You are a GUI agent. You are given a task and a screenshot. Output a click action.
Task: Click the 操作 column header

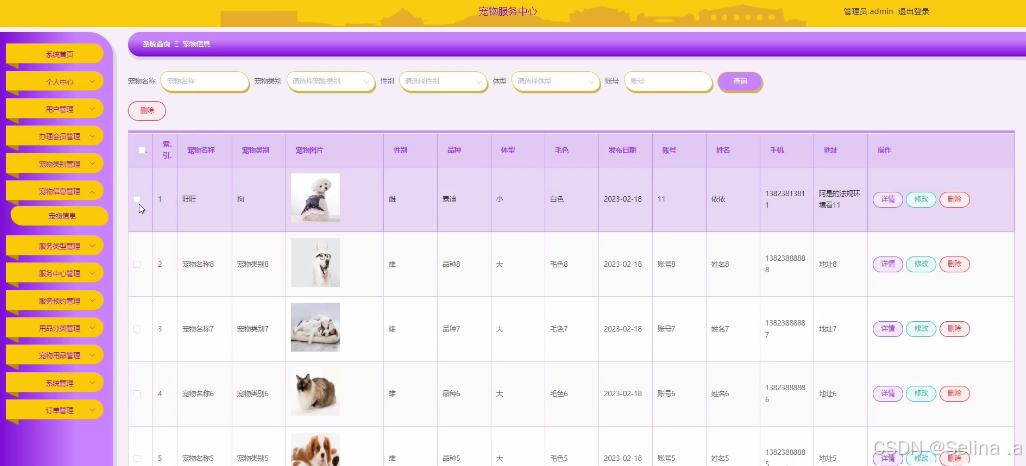(884, 151)
